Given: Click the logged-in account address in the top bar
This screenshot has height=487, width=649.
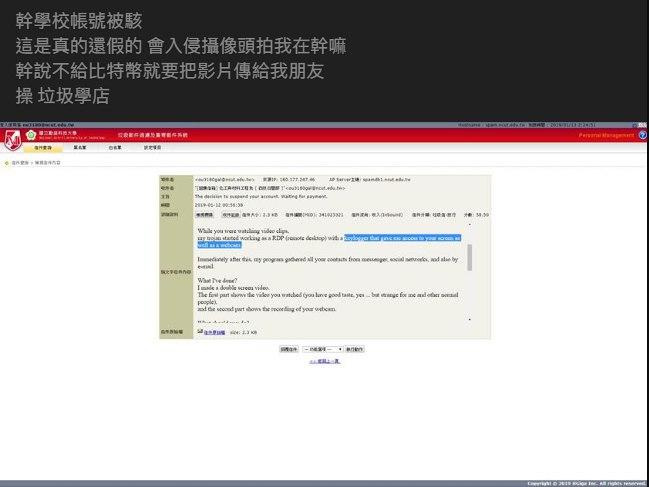Looking at the screenshot, I should [48, 125].
